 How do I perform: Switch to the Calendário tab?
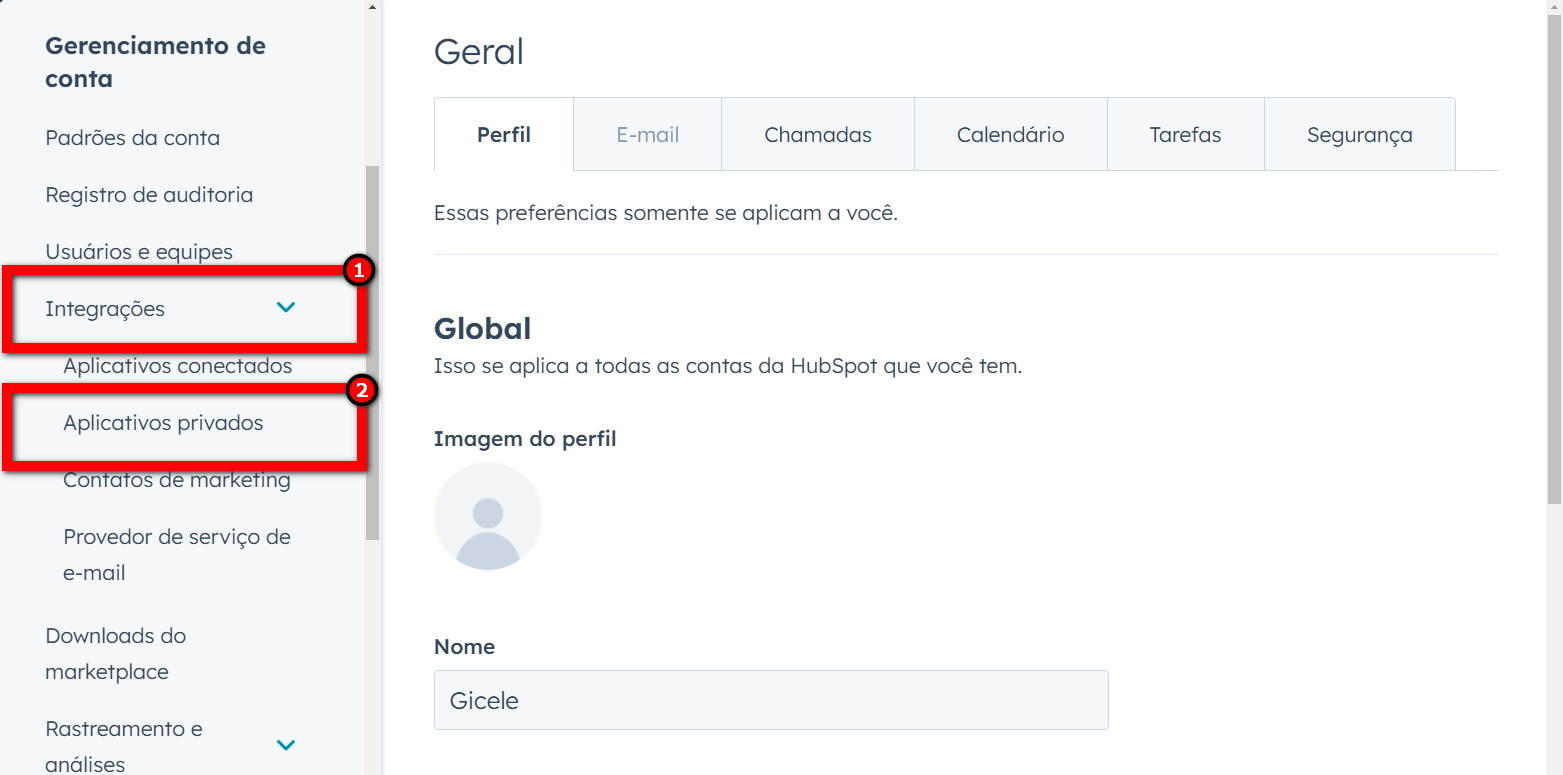tap(1010, 133)
